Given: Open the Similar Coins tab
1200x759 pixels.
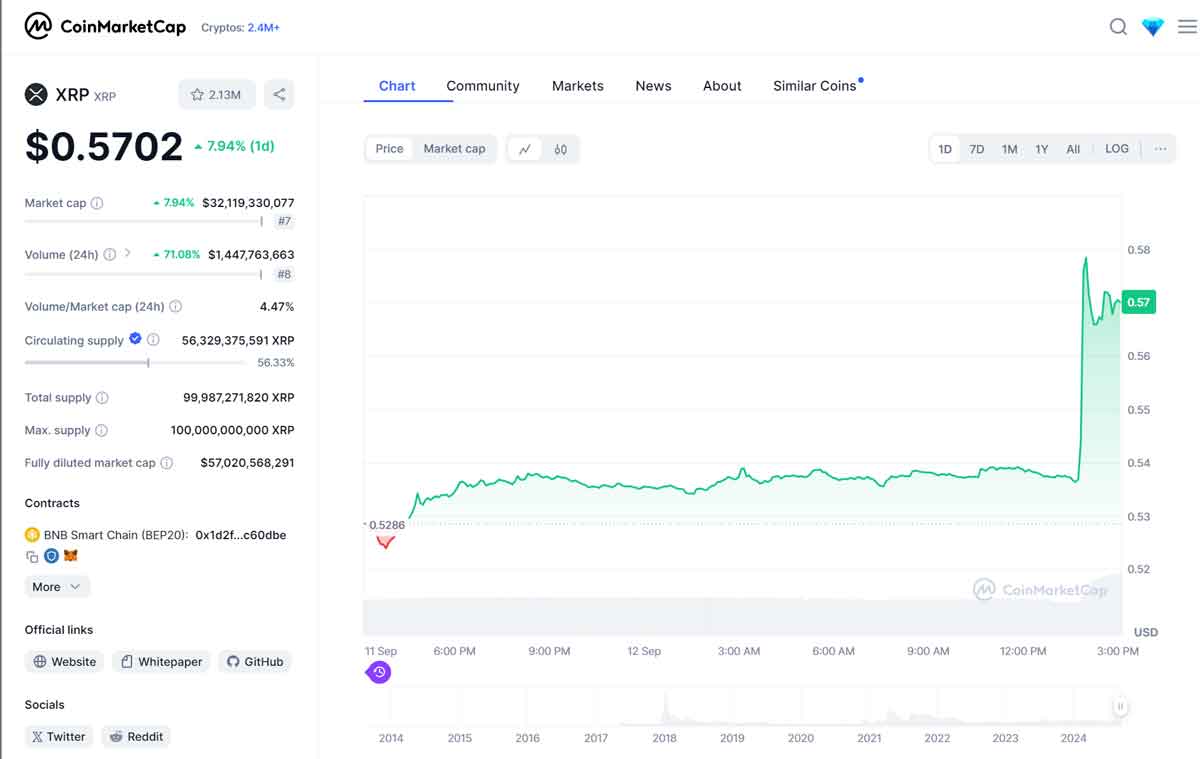Looking at the screenshot, I should pos(815,86).
